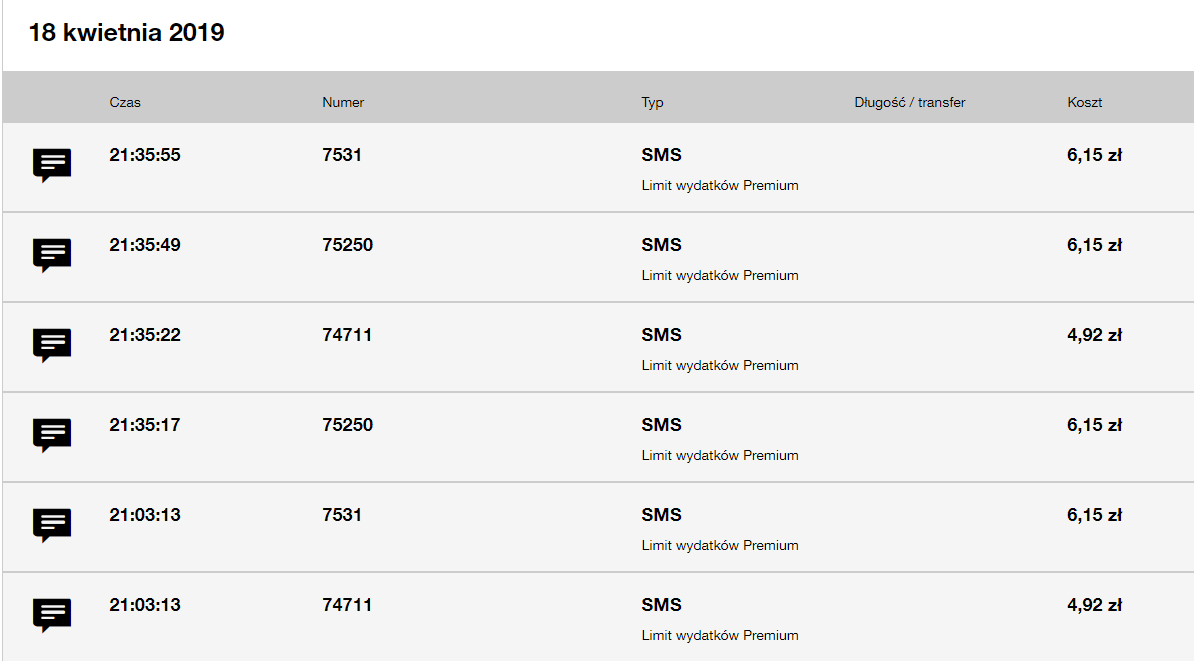Click the 18 kwietnia 2019 date heading
1194x661 pixels.
[x=126, y=32]
